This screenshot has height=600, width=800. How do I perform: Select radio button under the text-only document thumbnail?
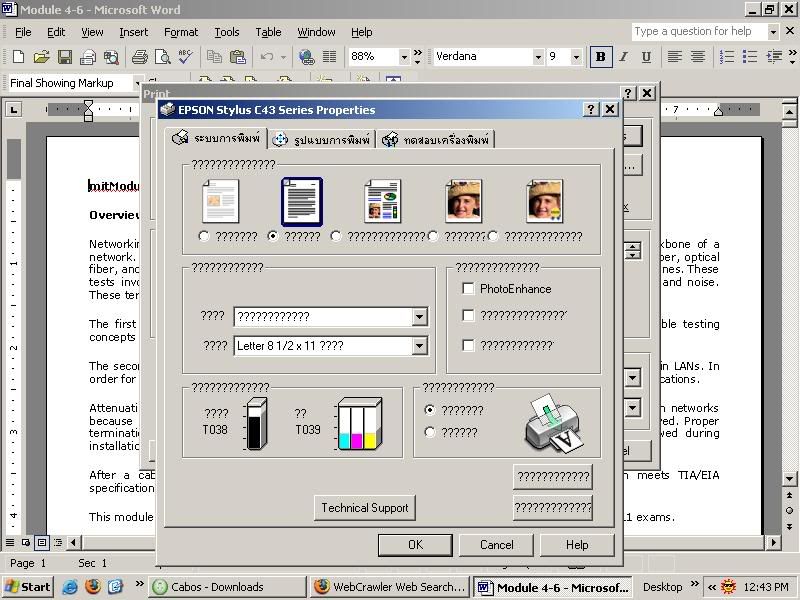(273, 236)
